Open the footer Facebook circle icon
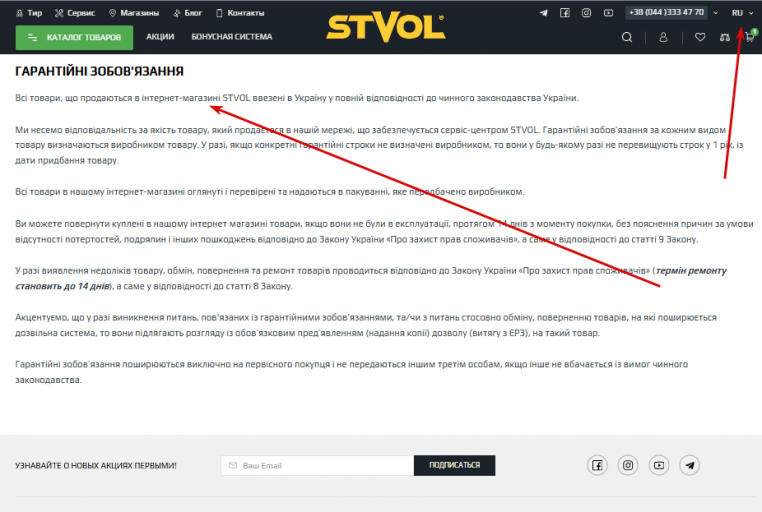The width and height of the screenshot is (762, 512). (x=597, y=465)
